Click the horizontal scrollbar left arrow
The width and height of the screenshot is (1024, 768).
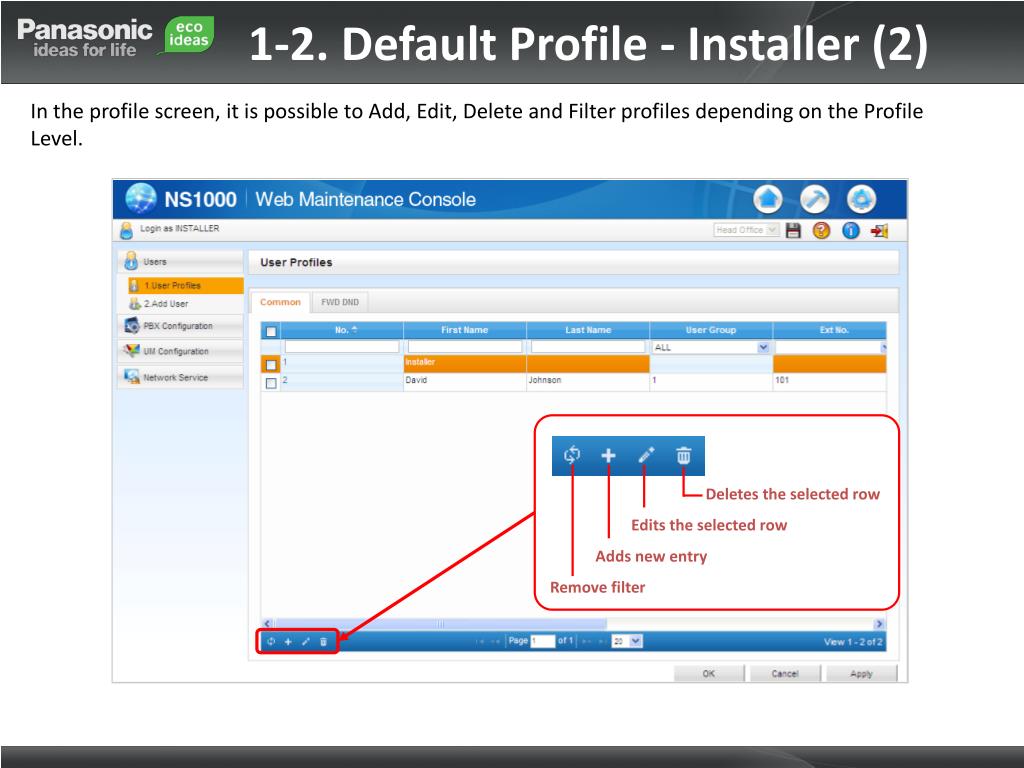[267, 624]
